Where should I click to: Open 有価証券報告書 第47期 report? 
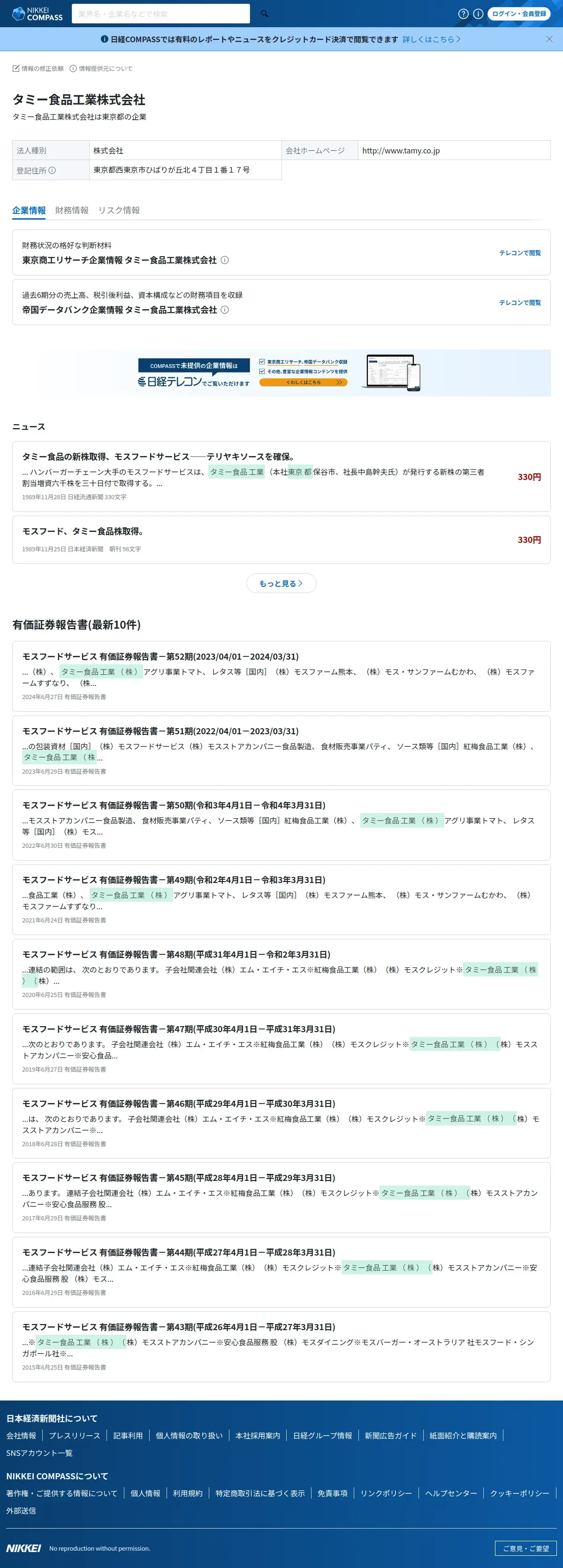point(179,1029)
